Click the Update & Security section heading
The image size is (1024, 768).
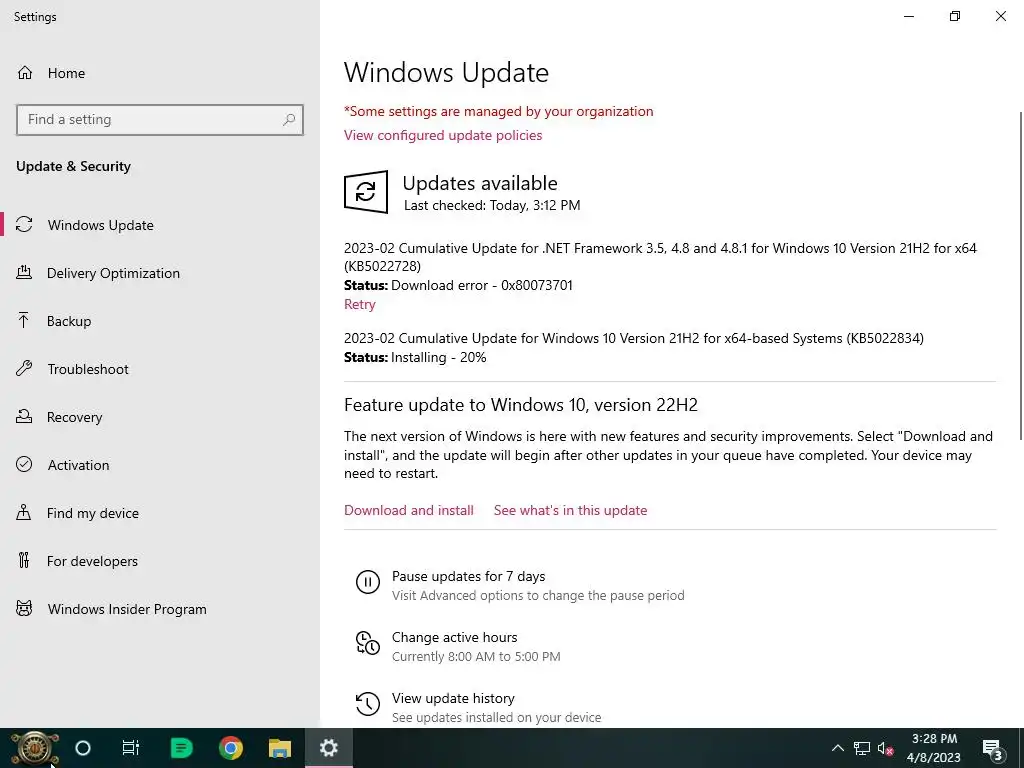point(73,166)
